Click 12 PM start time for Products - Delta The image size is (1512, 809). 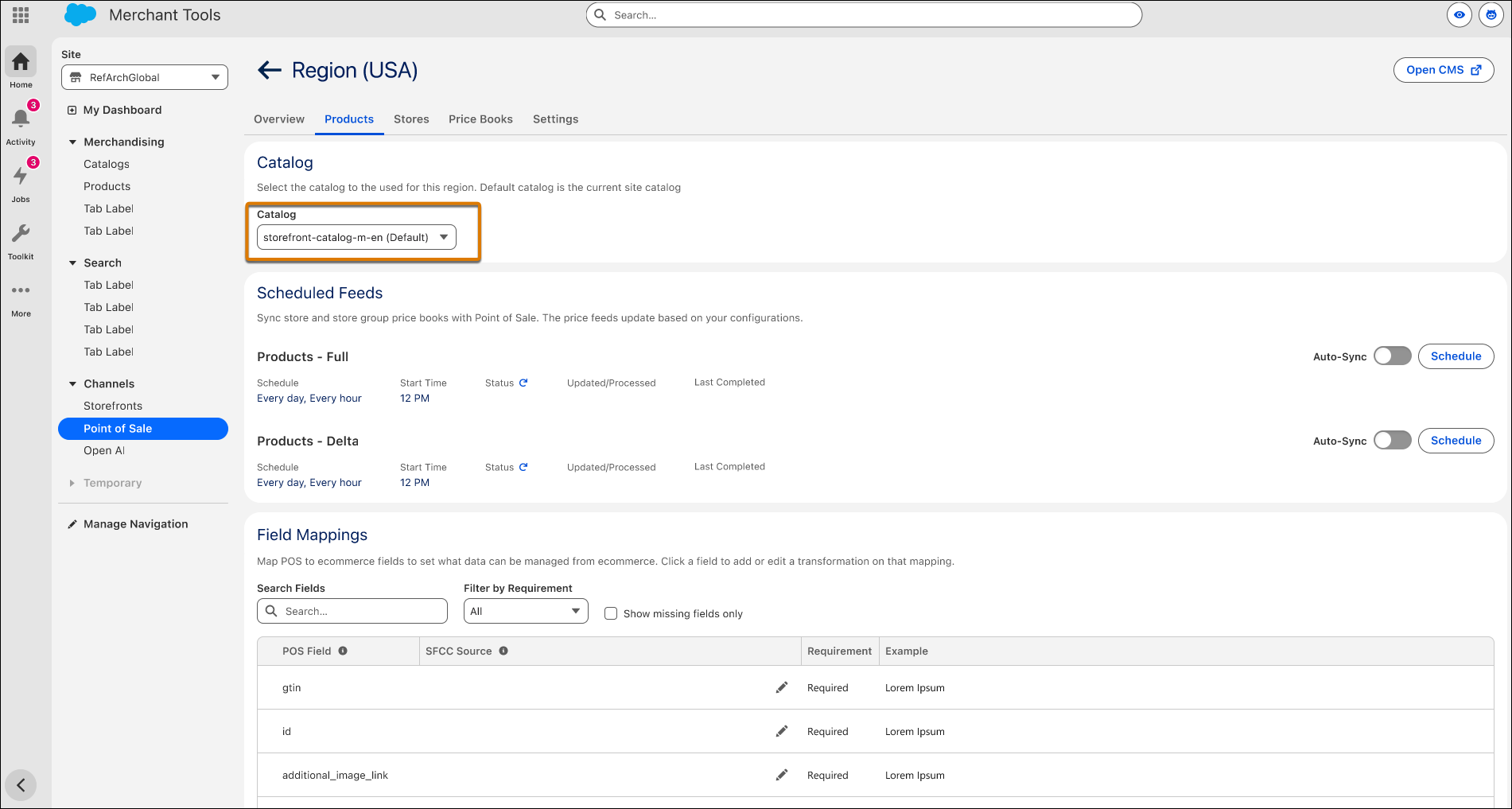point(414,483)
